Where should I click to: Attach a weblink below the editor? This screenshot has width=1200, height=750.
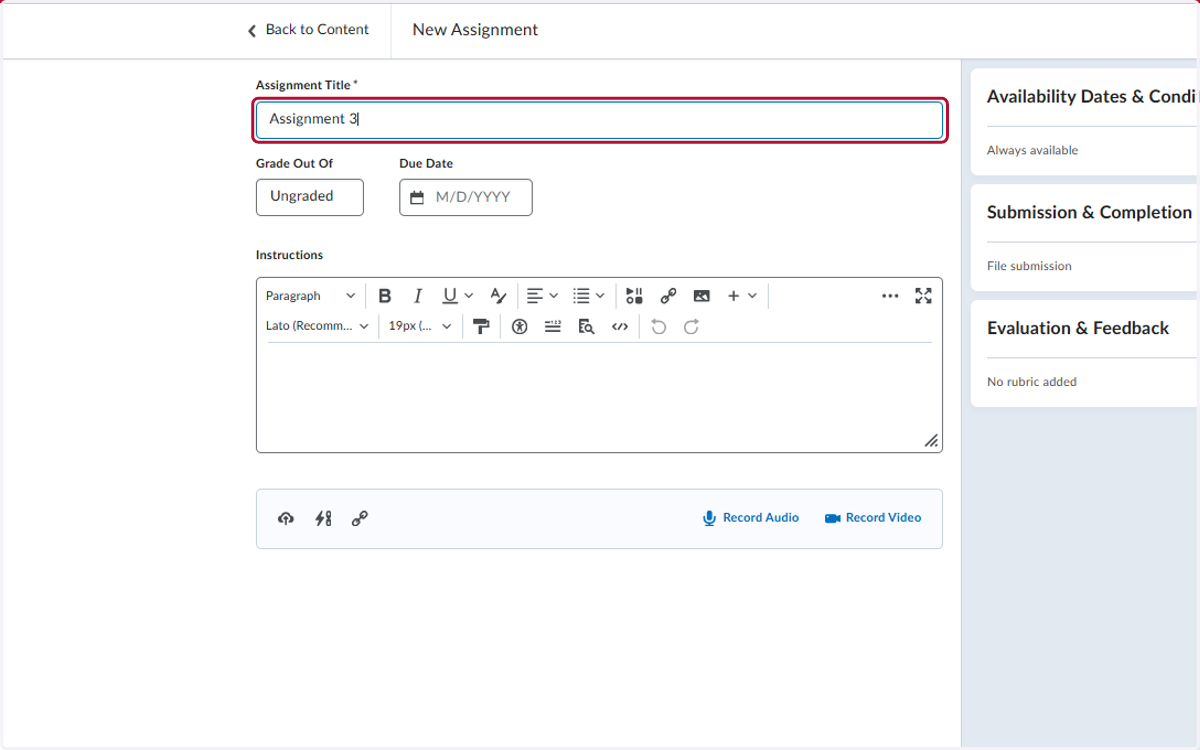[x=360, y=518]
